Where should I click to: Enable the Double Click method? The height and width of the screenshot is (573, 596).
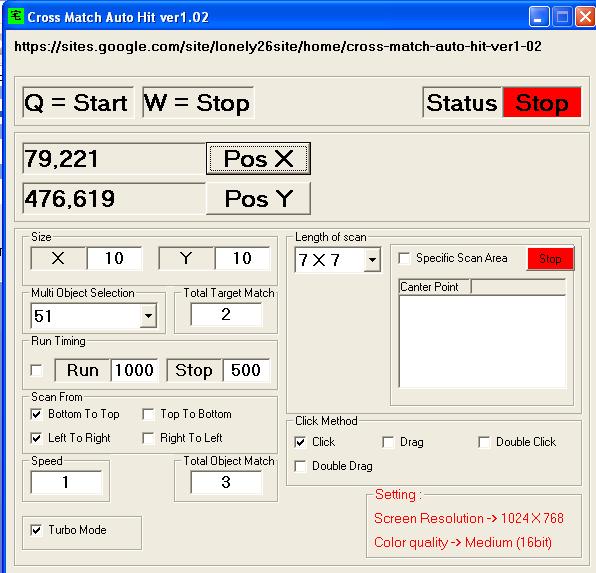click(x=484, y=442)
